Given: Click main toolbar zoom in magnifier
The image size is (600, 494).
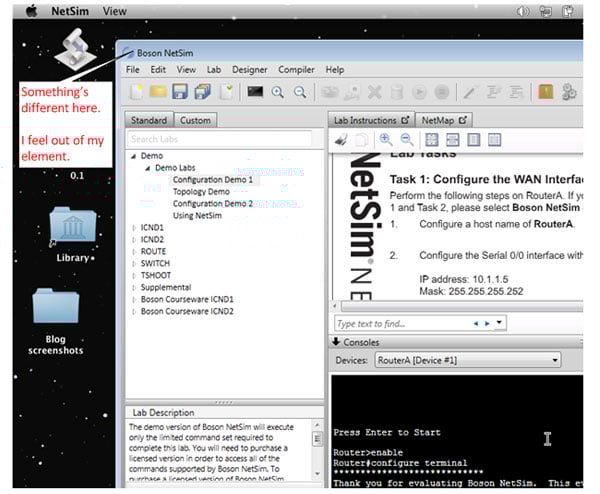Looking at the screenshot, I should point(277,92).
